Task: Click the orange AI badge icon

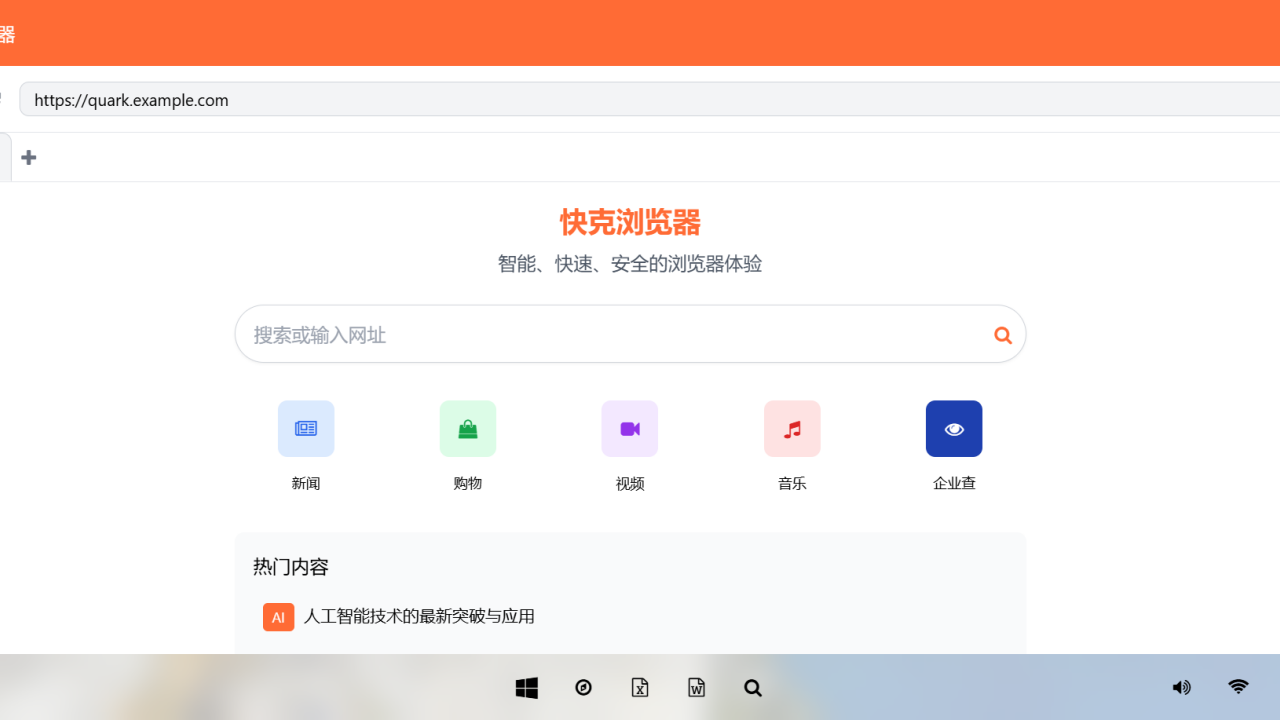Action: [278, 617]
